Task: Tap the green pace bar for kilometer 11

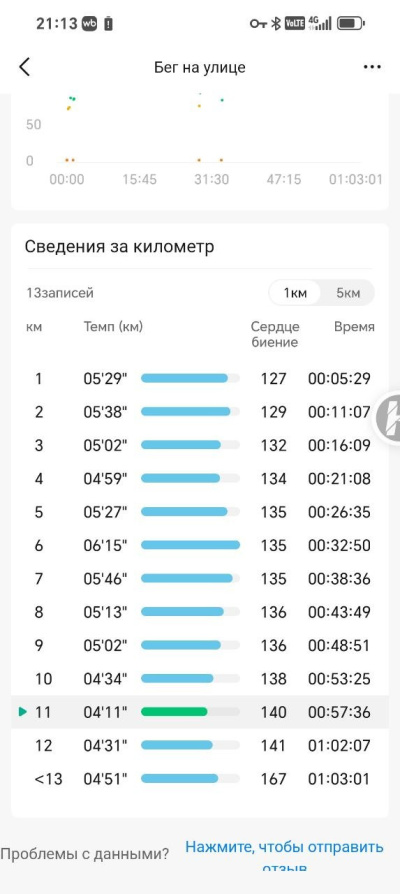Action: point(174,712)
